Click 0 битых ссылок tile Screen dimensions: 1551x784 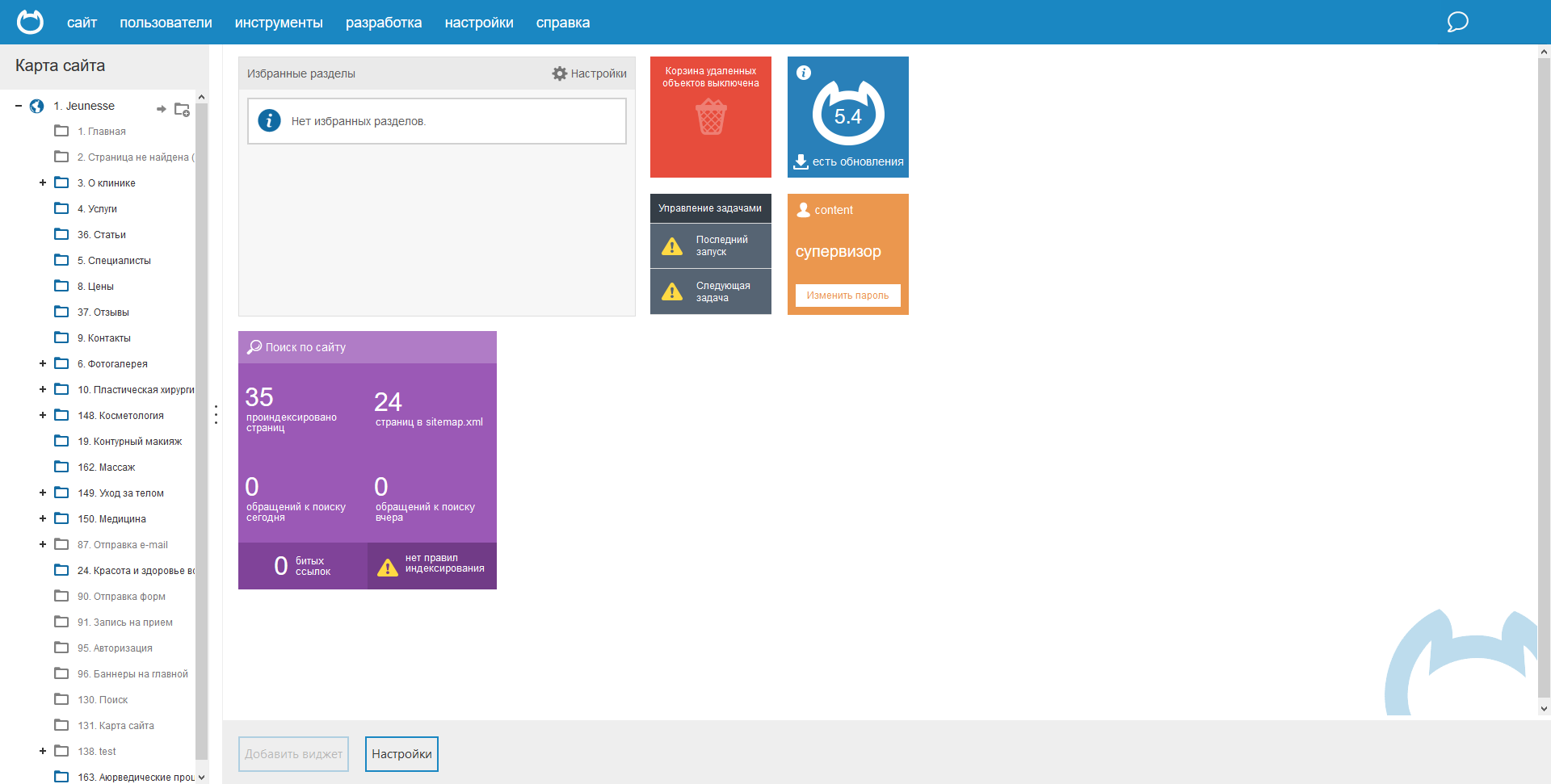pos(303,566)
